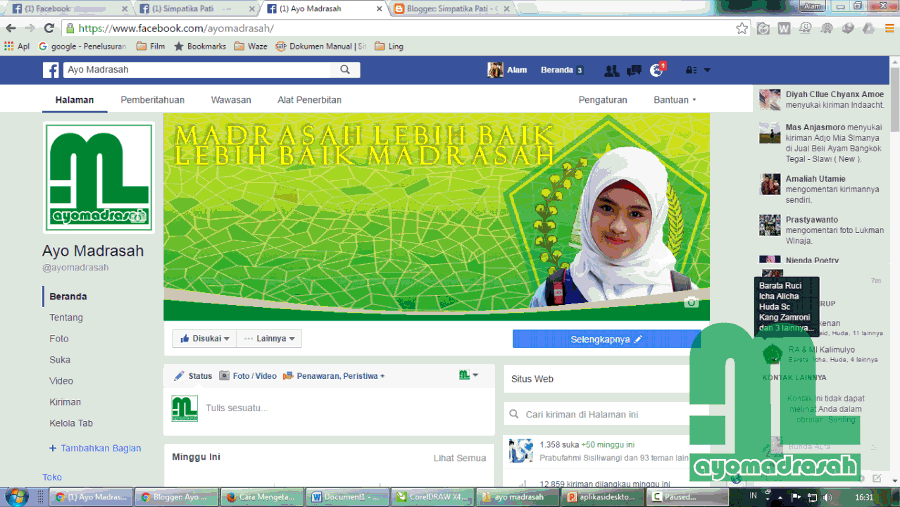900x507 pixels.
Task: Click the cover photo camera icon
Action: [x=692, y=302]
